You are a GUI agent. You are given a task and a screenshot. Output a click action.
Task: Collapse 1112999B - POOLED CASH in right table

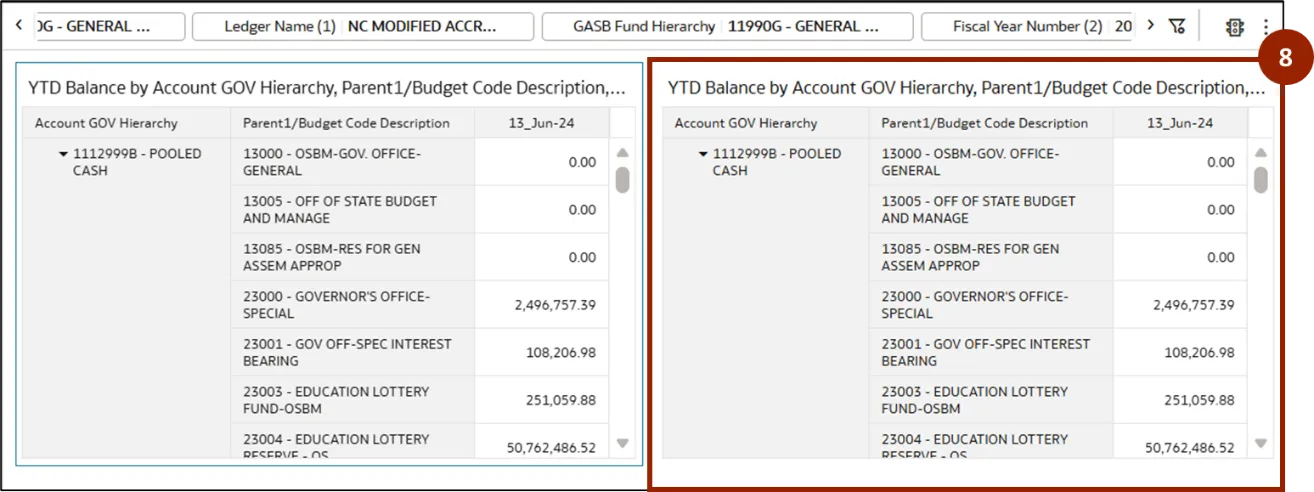point(703,154)
